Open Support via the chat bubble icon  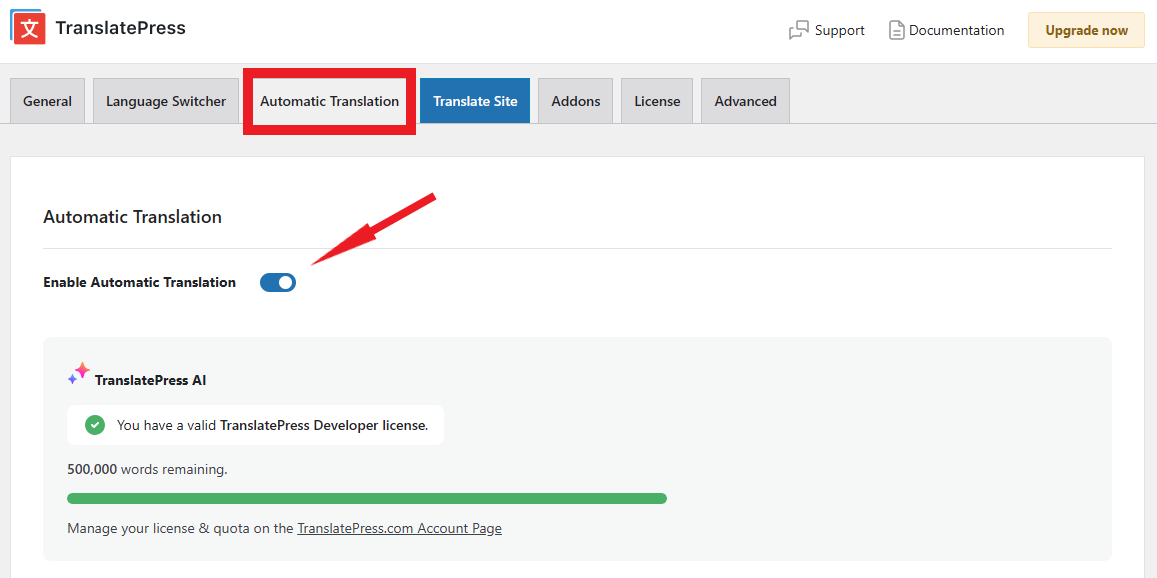click(x=800, y=30)
